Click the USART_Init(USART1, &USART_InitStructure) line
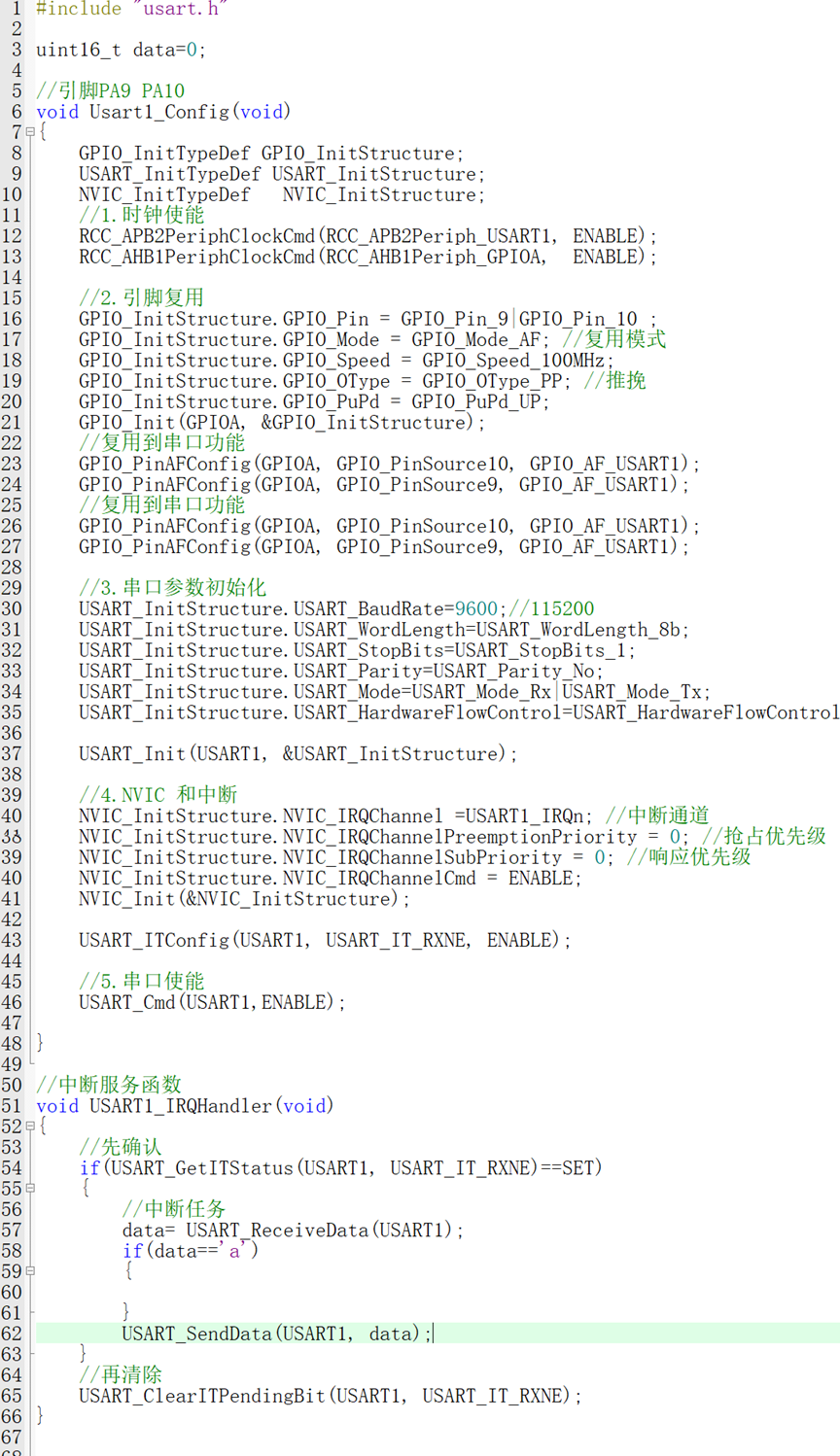Viewport: 840px width, 1456px height. (298, 754)
